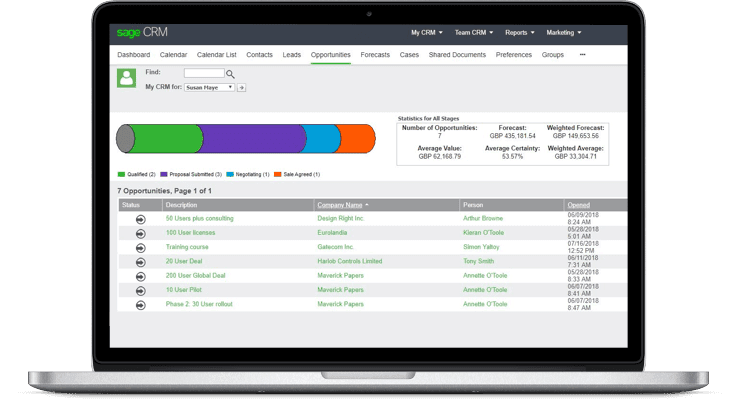Screen dimensions: 737x400
Task: Click status icon for 50 Users plus consulting
Action: point(139,218)
